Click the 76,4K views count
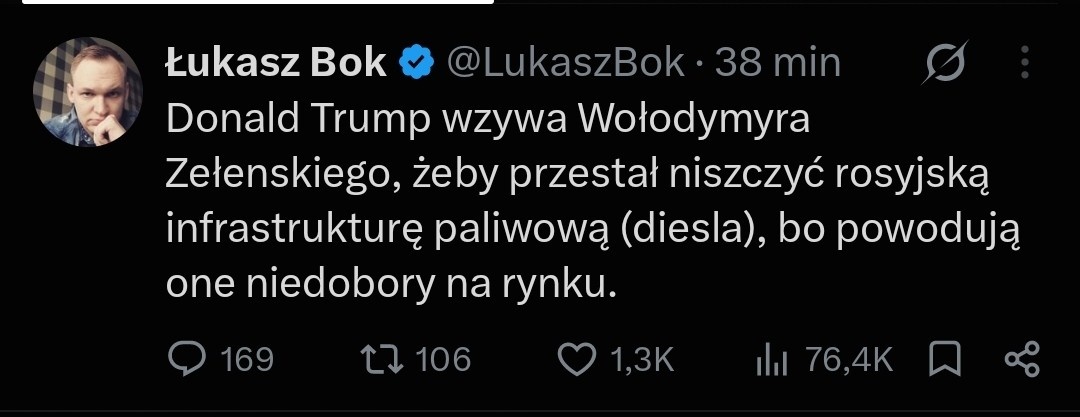 [x=848, y=360]
